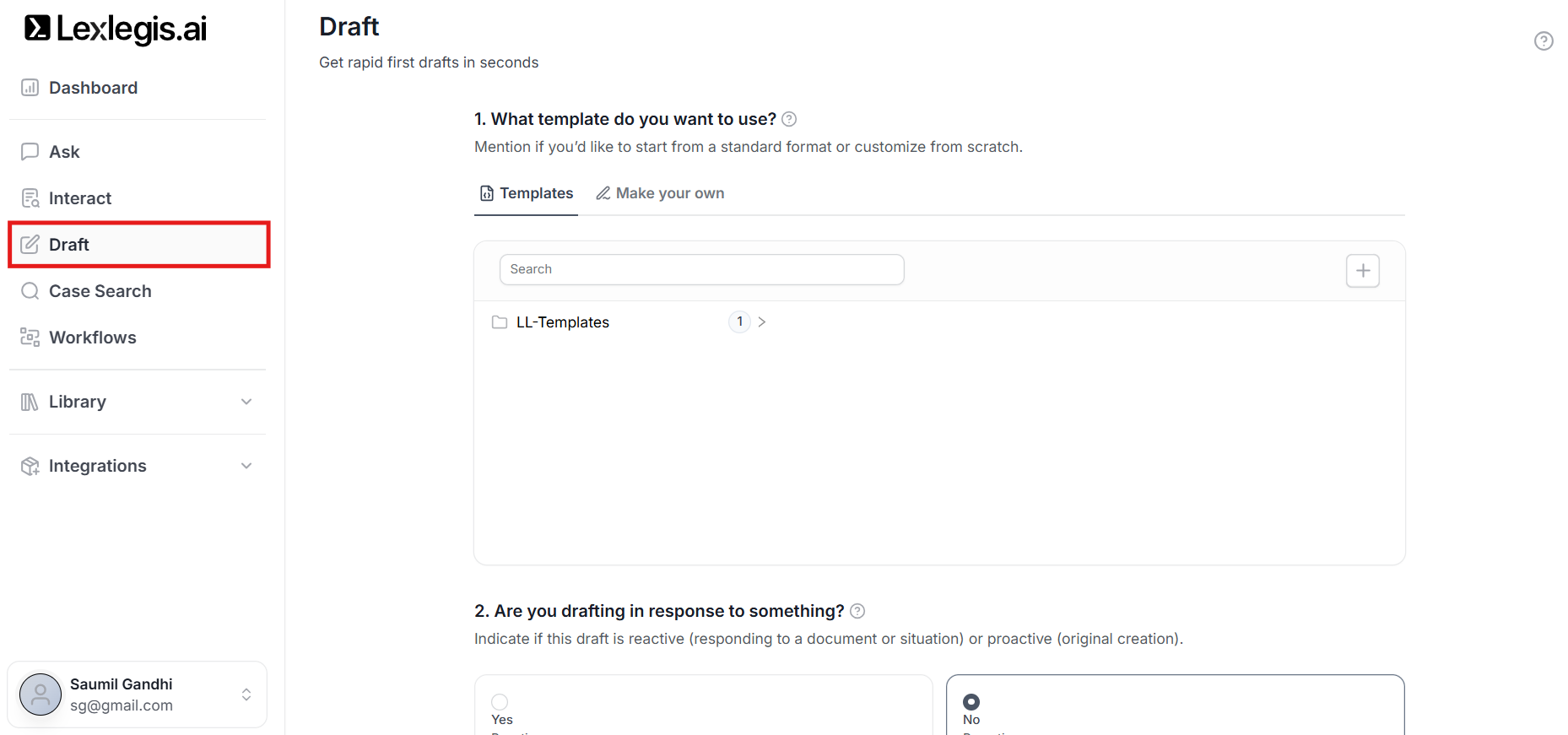Expand the LL-Templates folder chevron
The width and height of the screenshot is (1568, 735).
(762, 322)
